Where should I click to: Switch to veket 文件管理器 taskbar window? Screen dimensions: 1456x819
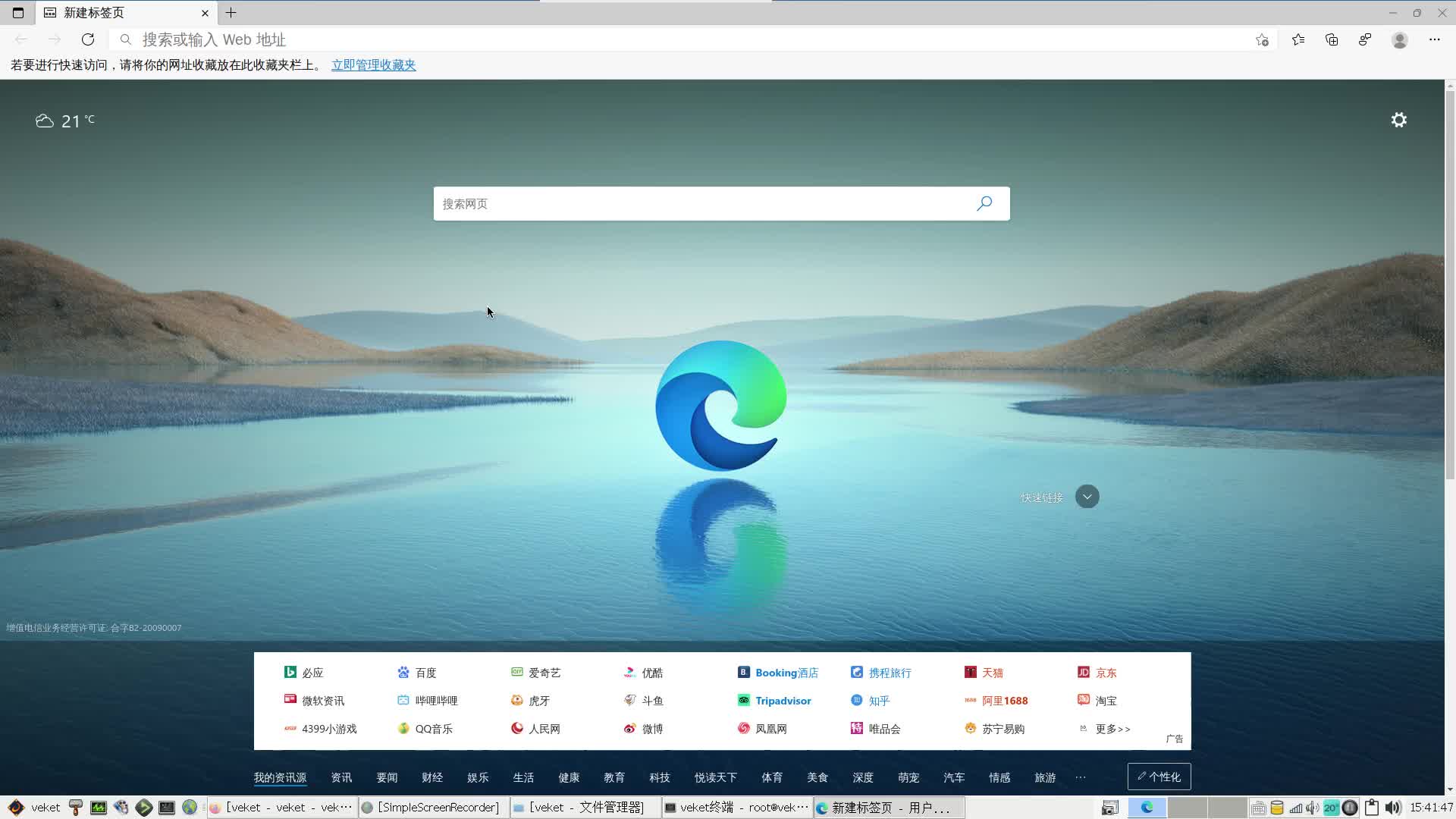click(585, 808)
